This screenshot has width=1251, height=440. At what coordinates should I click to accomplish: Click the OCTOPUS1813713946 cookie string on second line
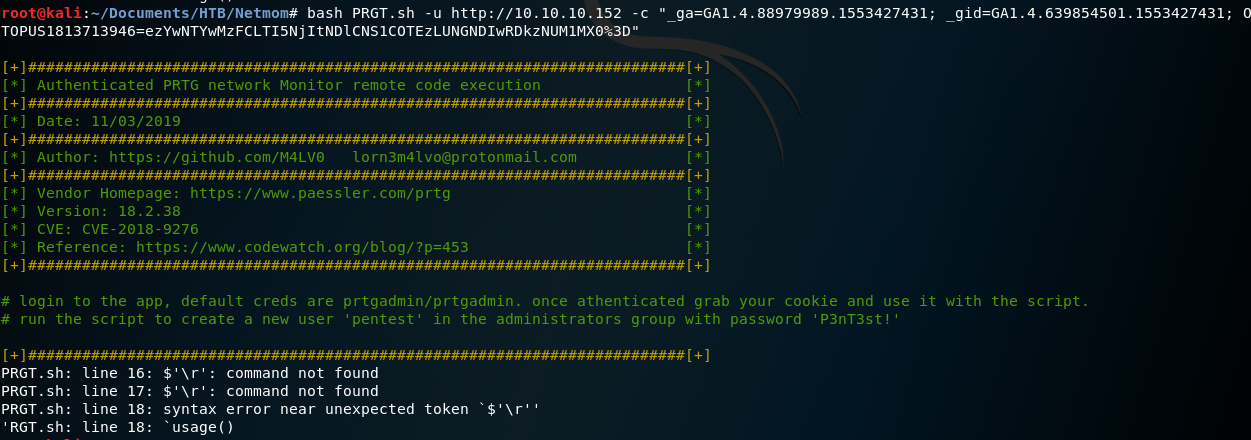320,30
